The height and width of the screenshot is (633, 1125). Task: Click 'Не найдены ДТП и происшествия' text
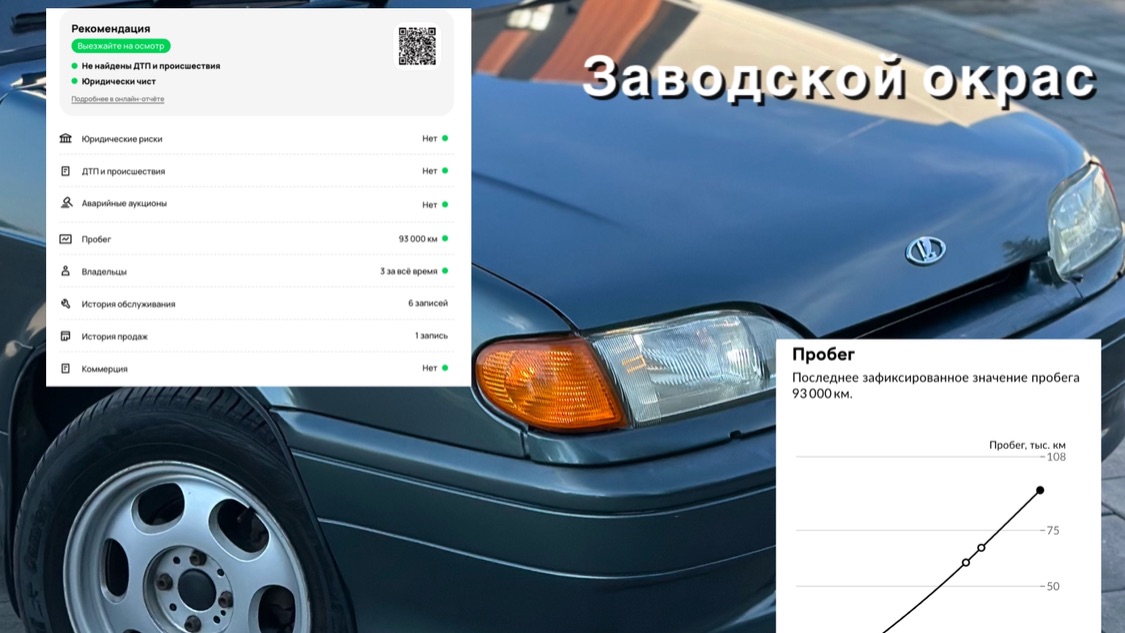point(151,66)
